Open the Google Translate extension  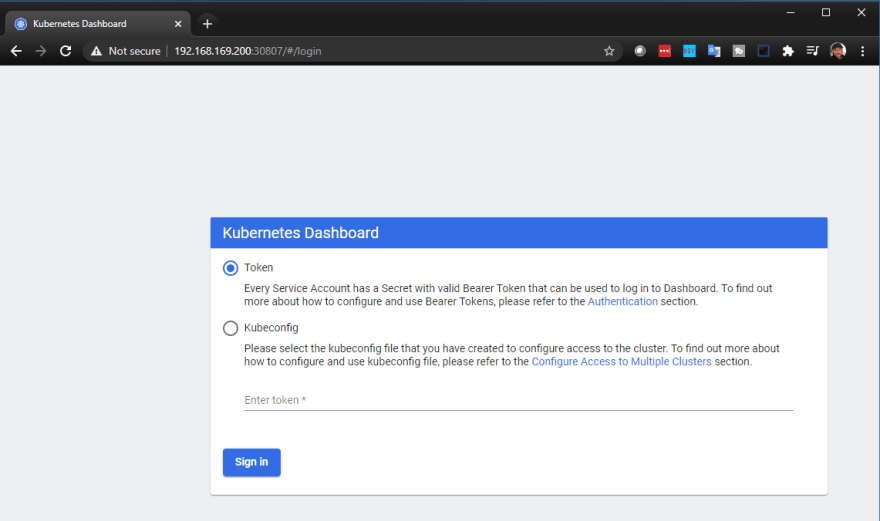click(x=714, y=51)
